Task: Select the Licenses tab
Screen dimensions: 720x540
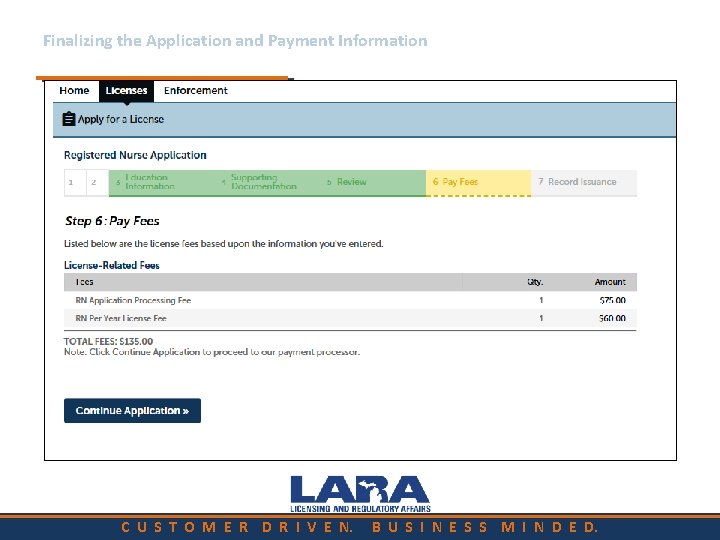Action: (126, 90)
